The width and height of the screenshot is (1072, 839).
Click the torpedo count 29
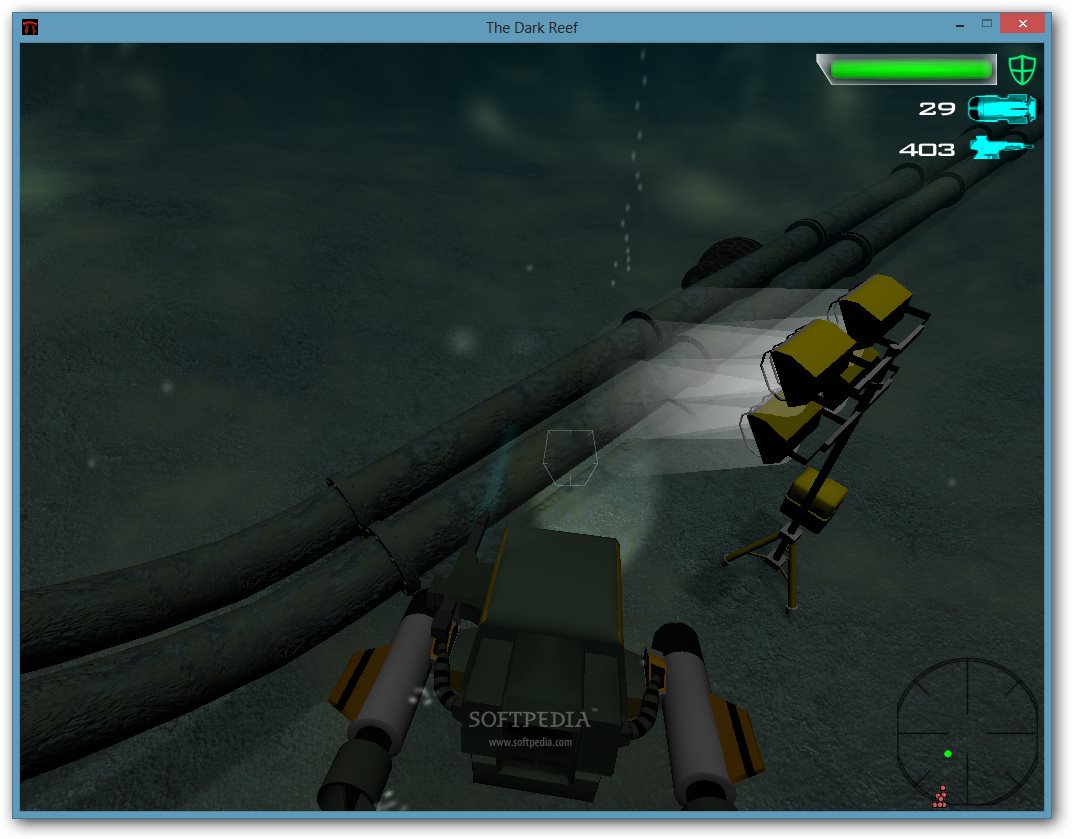(x=937, y=108)
